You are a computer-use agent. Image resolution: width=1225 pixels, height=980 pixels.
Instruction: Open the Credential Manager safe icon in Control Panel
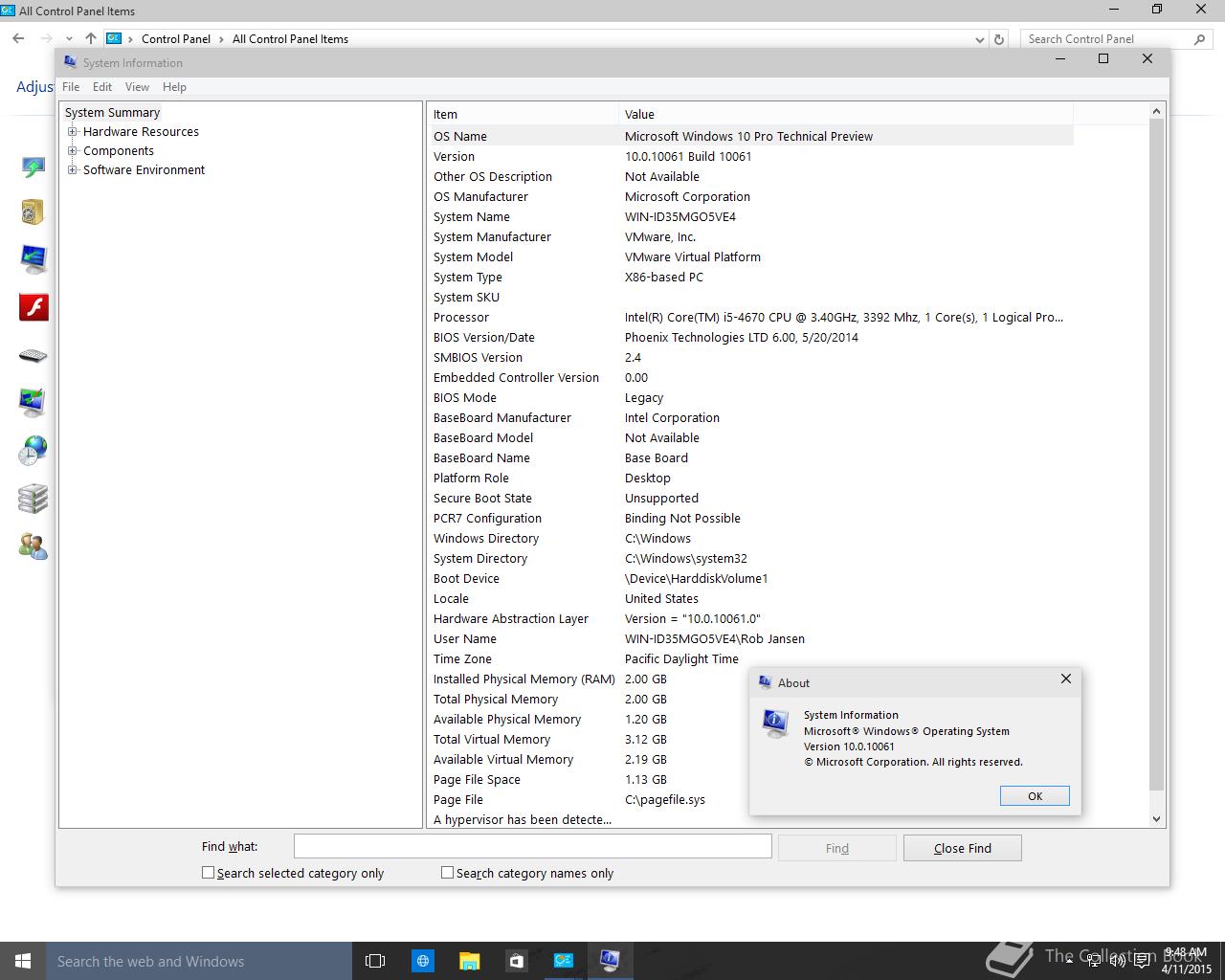click(33, 212)
